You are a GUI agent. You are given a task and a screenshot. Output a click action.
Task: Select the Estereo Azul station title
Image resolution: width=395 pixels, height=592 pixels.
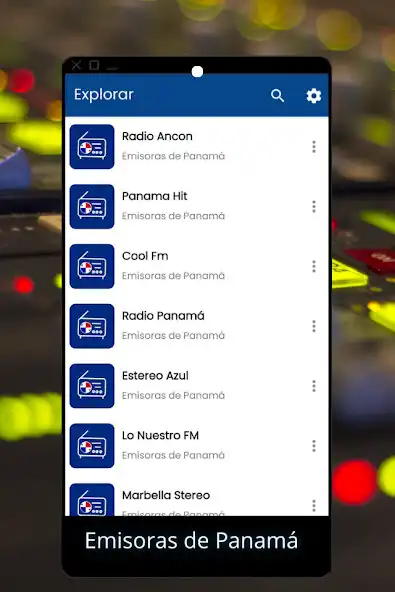click(x=155, y=376)
